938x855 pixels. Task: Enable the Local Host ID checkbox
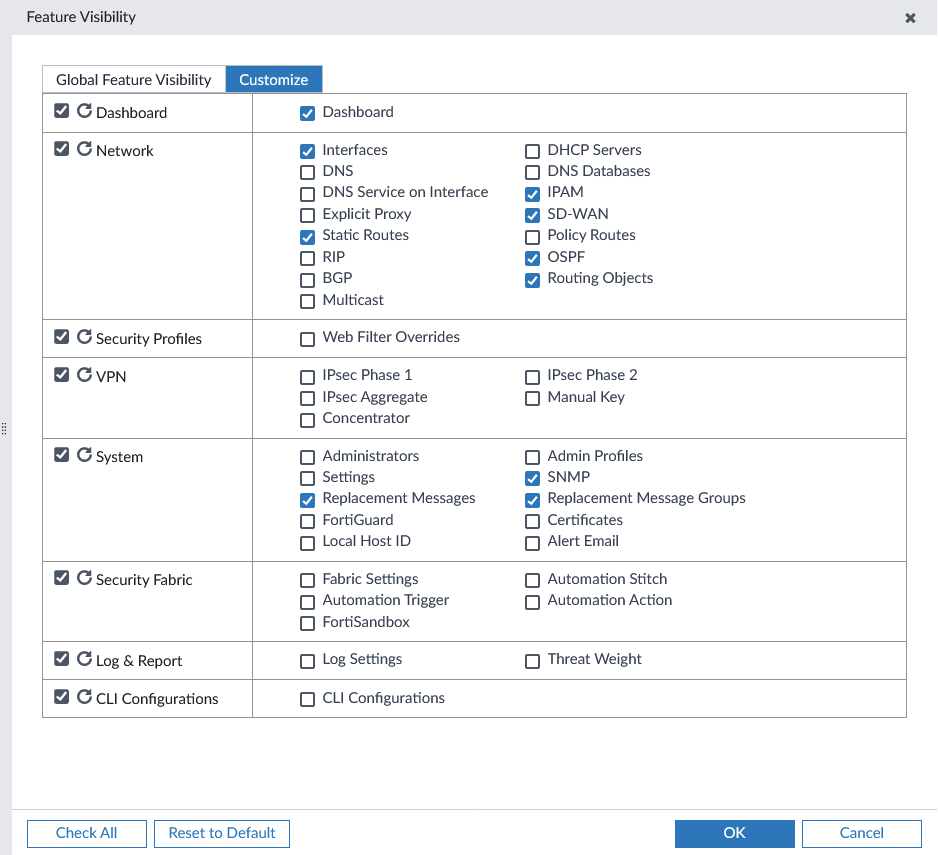click(x=307, y=543)
